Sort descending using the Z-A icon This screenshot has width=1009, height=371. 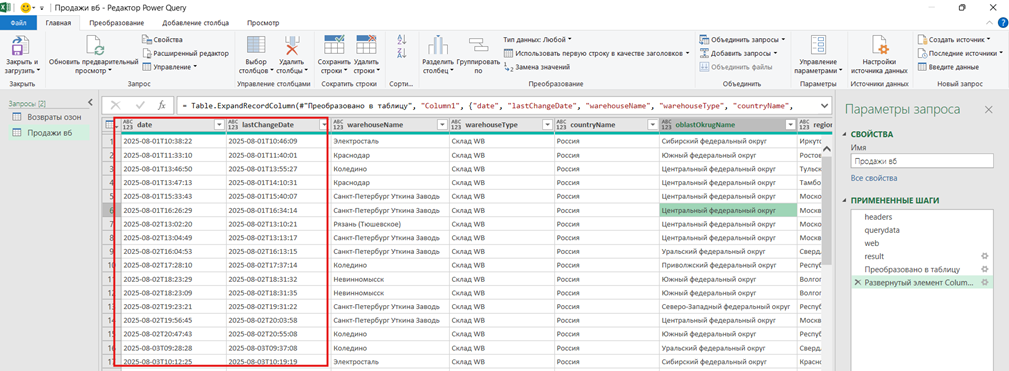(403, 53)
